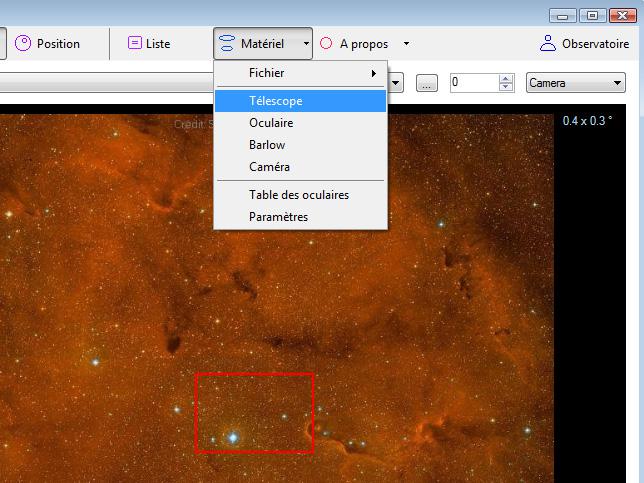Choose Oculaire menu entry
This screenshot has height=483, width=644.
(x=301, y=123)
